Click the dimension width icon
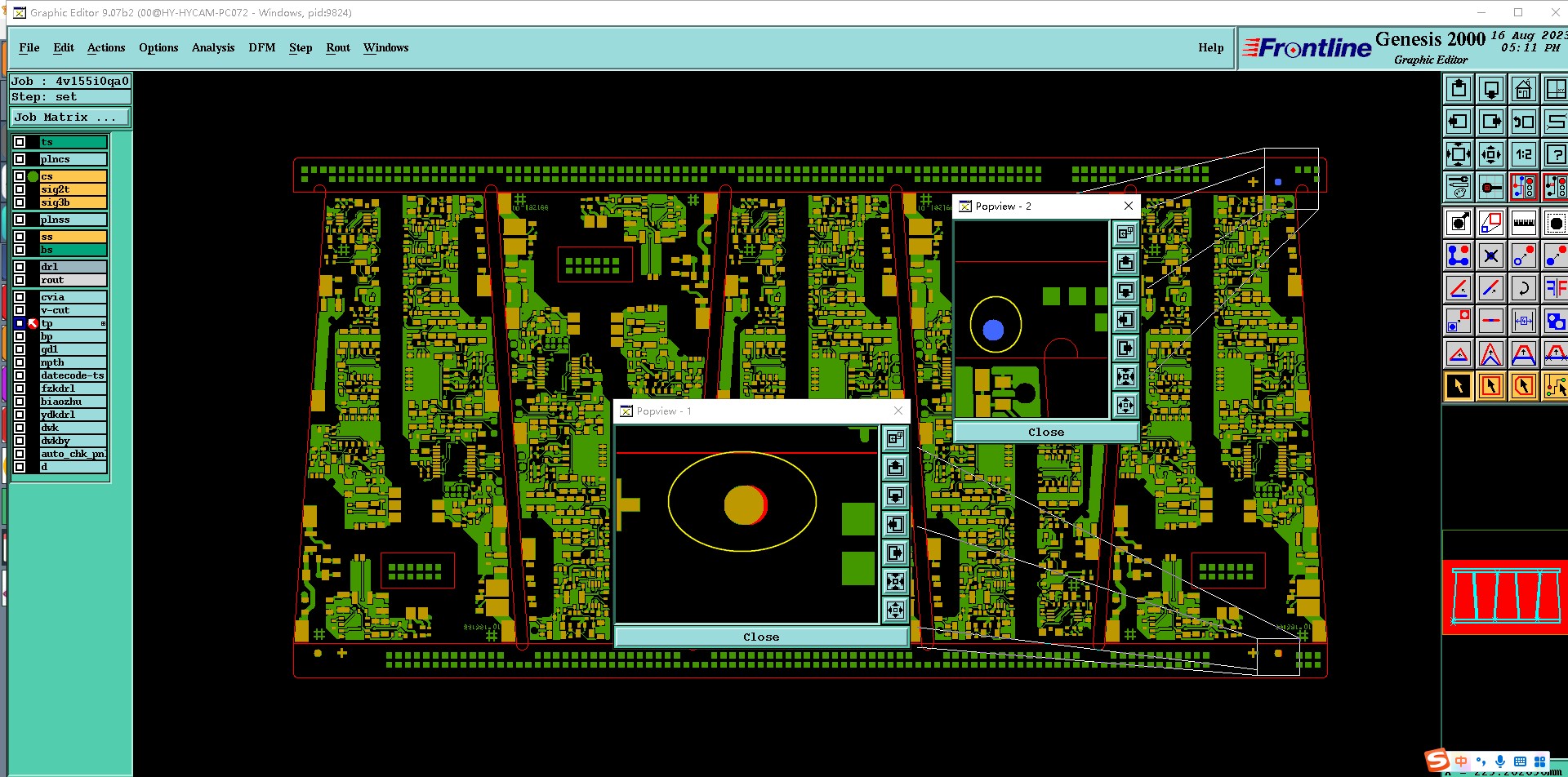 point(1524,321)
